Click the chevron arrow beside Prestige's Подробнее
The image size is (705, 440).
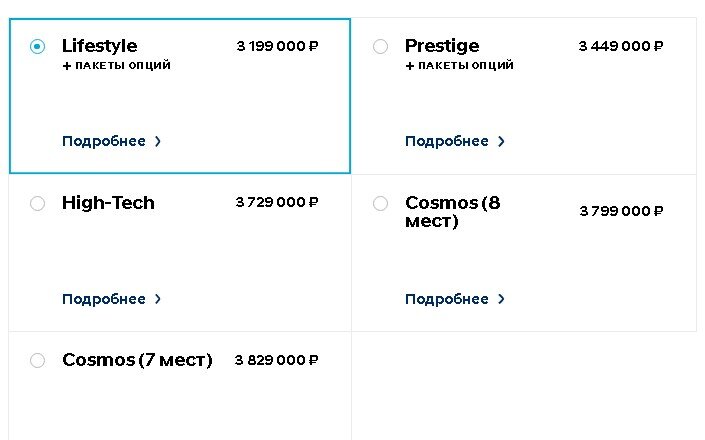(x=501, y=142)
